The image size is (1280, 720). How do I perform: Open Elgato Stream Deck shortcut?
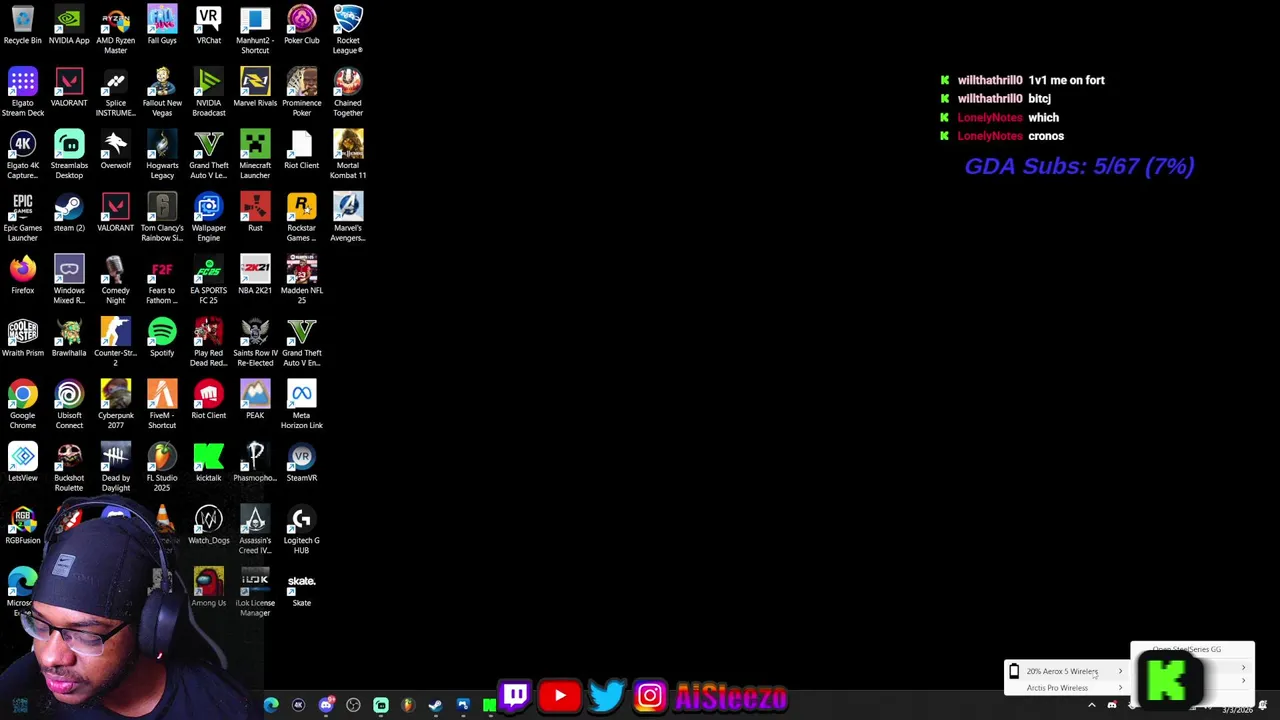click(x=22, y=93)
